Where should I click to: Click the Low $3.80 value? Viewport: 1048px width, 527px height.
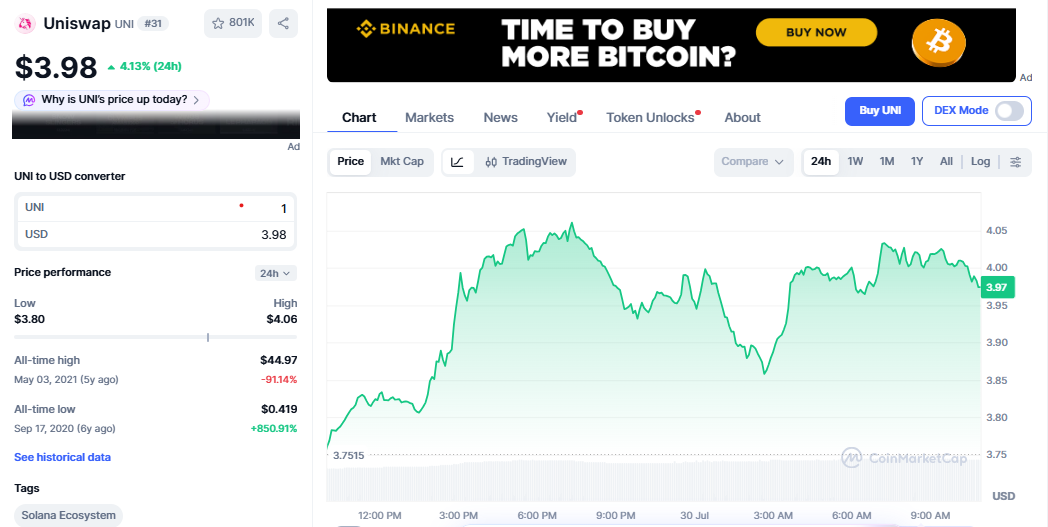[x=29, y=319]
